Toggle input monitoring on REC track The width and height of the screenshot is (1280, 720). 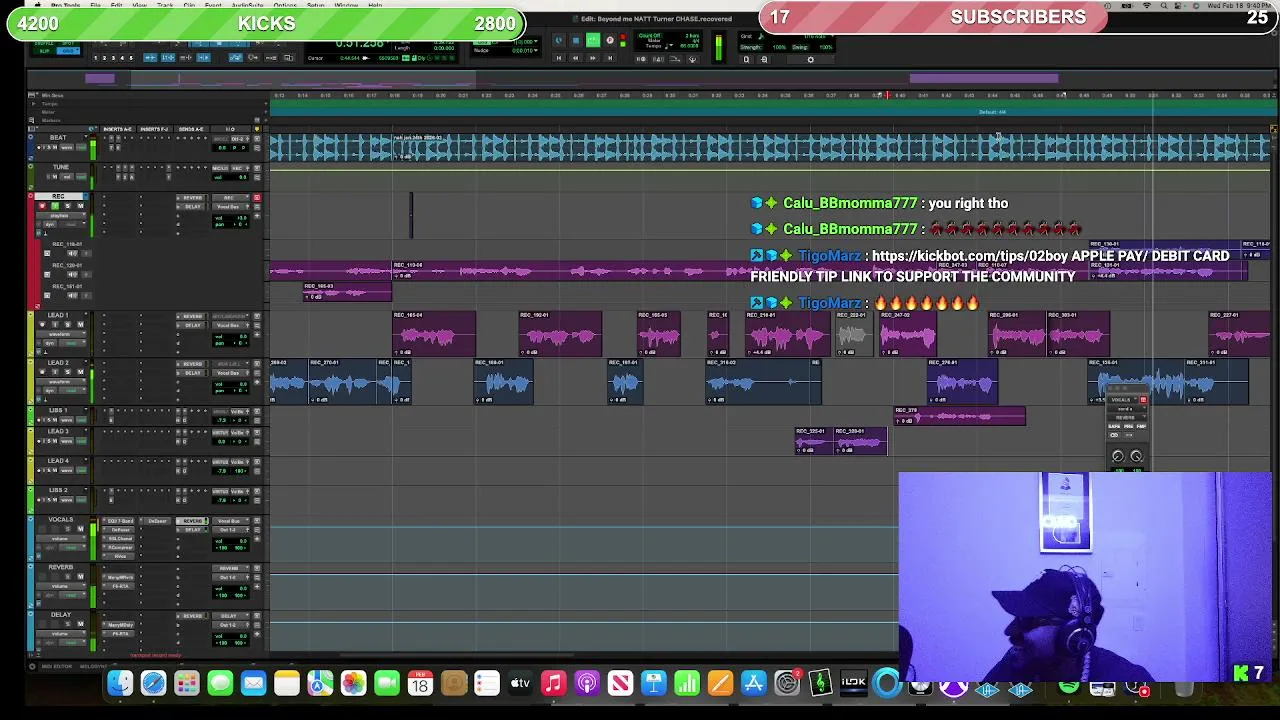click(x=55, y=206)
